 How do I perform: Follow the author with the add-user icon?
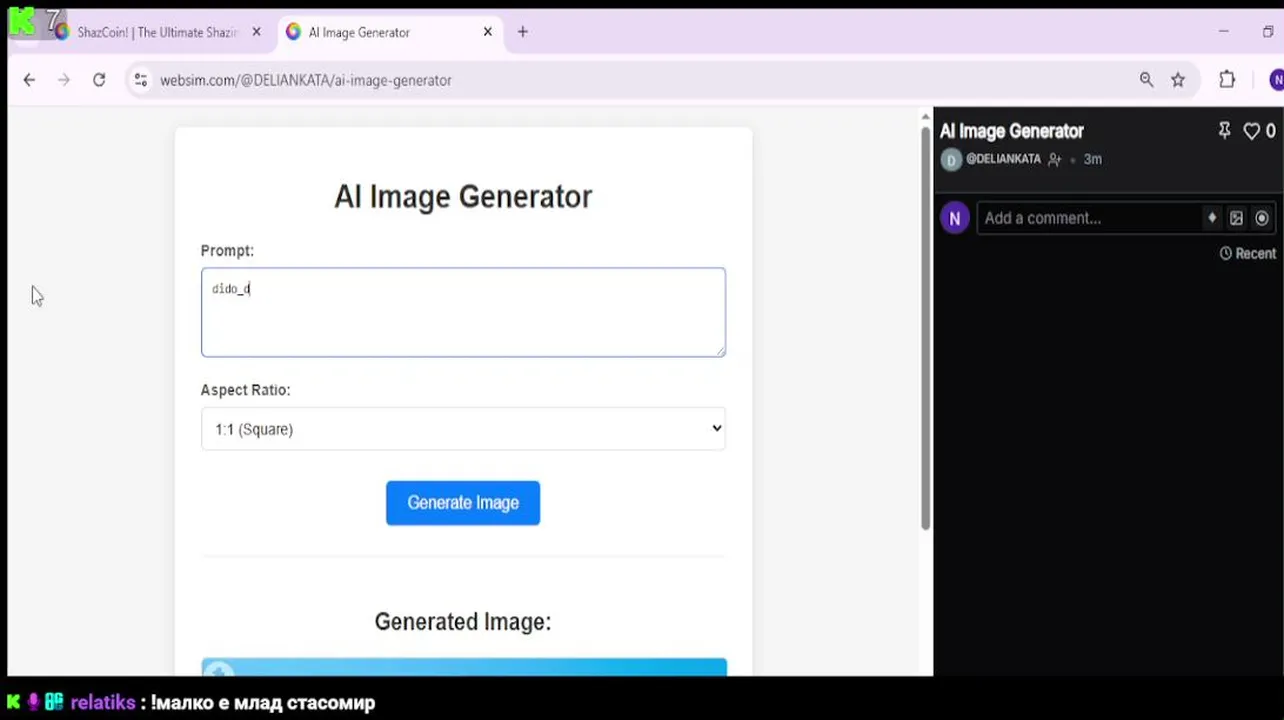(1054, 160)
